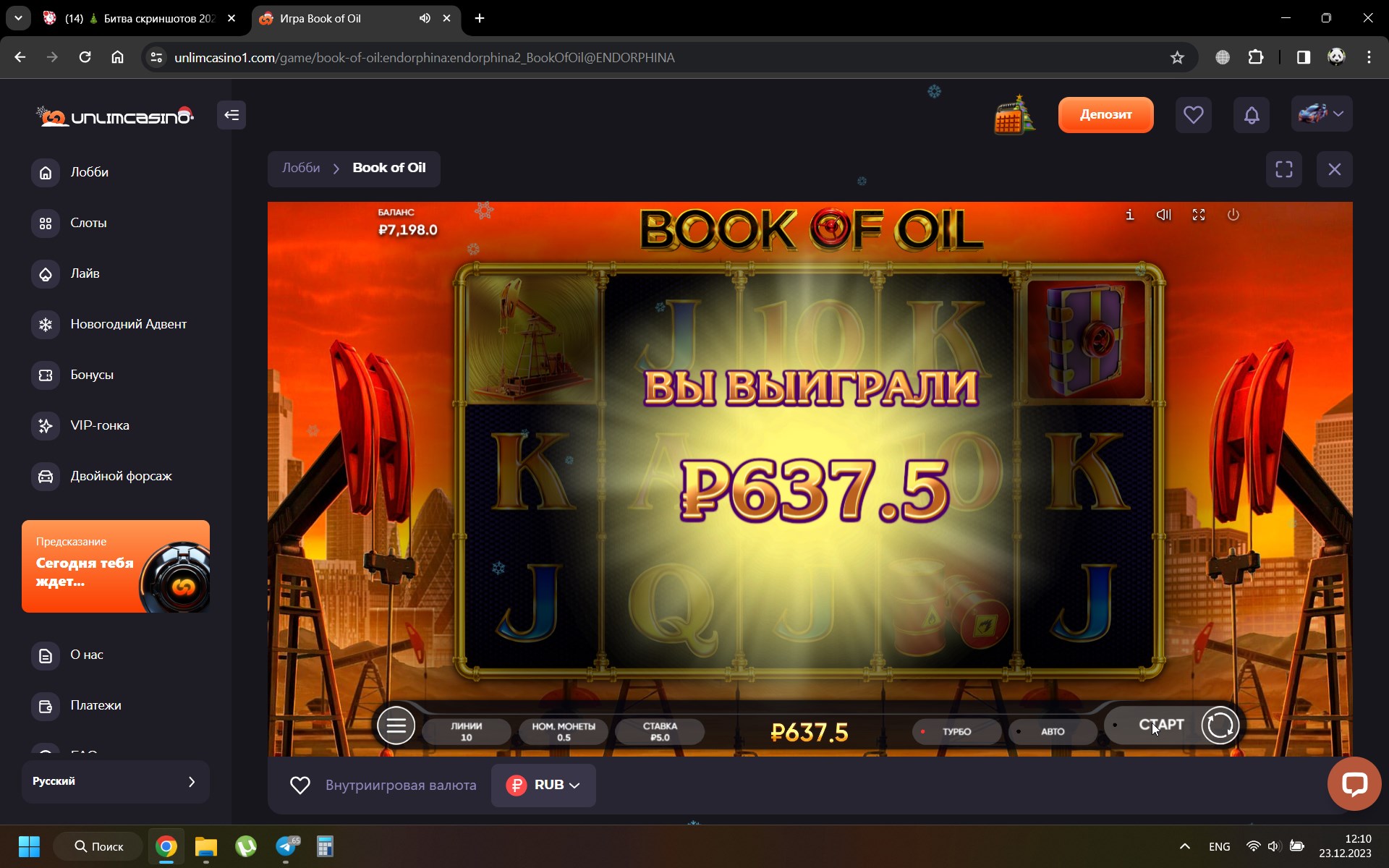Switch to the Битва скриншотов browser tab
Image resolution: width=1389 pixels, height=868 pixels.
click(137, 18)
